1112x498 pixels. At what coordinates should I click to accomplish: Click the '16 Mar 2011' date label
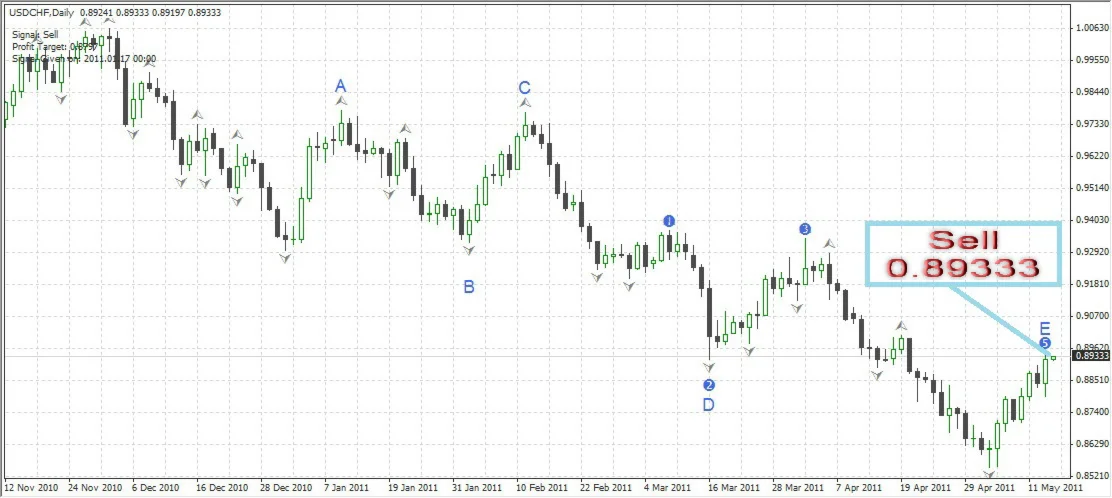(x=733, y=488)
